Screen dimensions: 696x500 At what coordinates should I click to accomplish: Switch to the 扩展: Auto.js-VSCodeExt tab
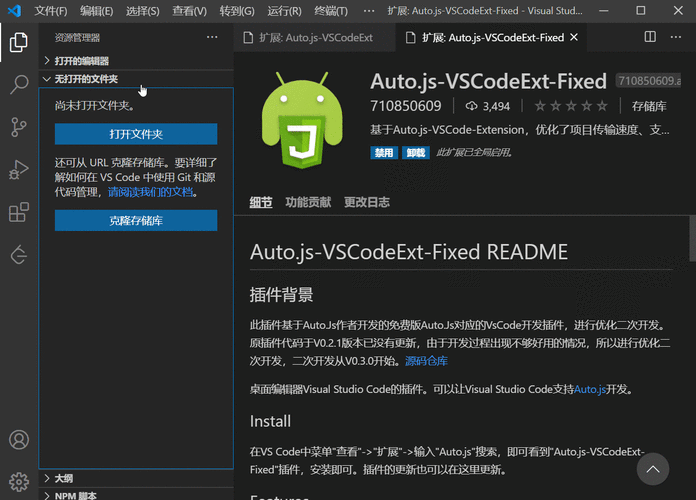pos(314,37)
